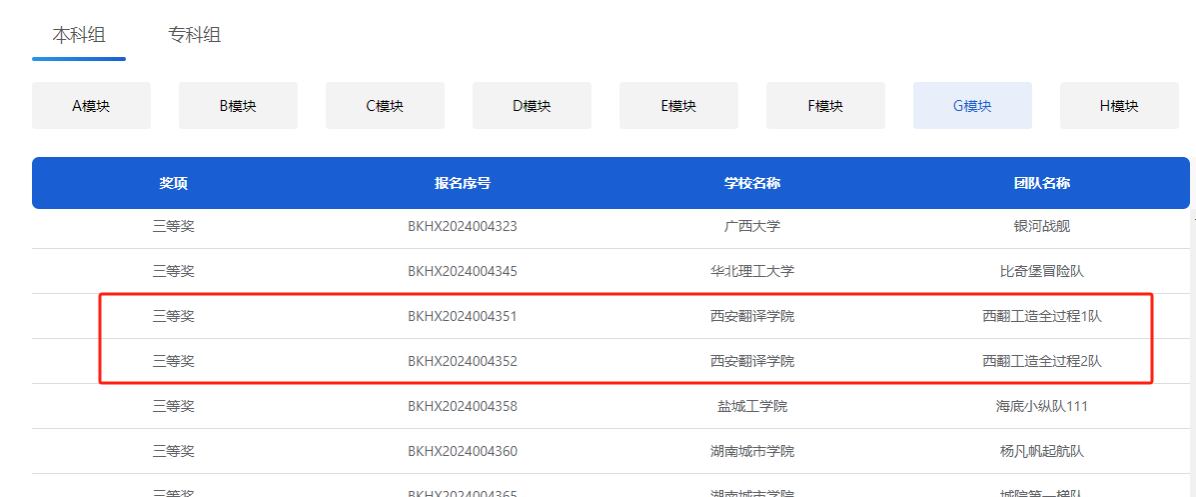Choose the E模块 module
The image size is (1196, 497).
[x=678, y=106]
